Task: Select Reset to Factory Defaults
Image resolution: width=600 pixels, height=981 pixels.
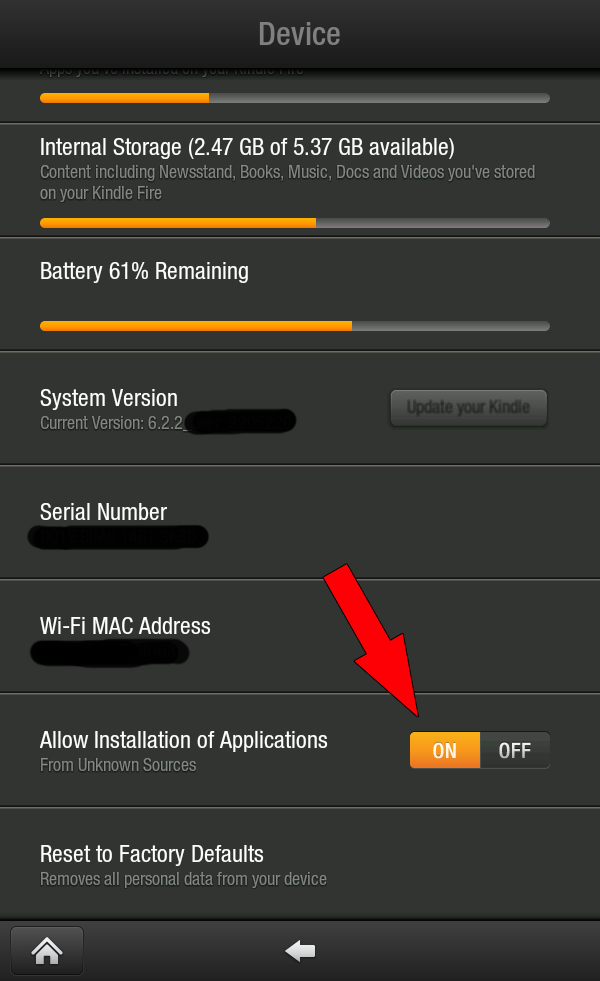Action: 152,855
